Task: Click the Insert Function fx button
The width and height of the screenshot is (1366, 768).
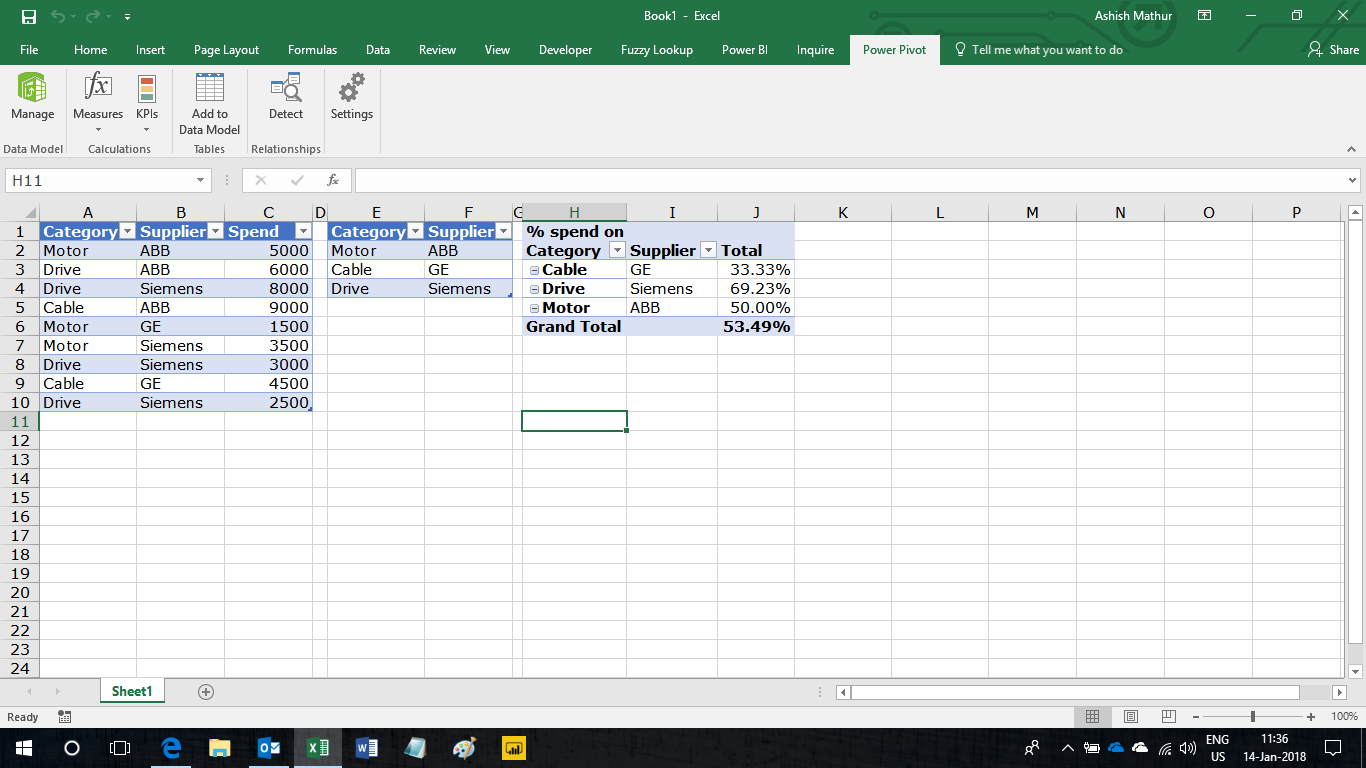Action: (x=333, y=181)
